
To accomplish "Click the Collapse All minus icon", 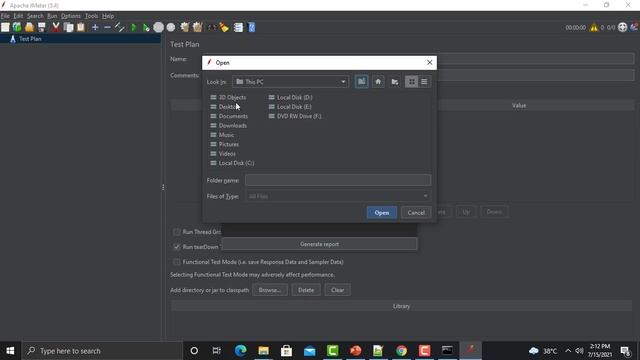I will coord(107,27).
